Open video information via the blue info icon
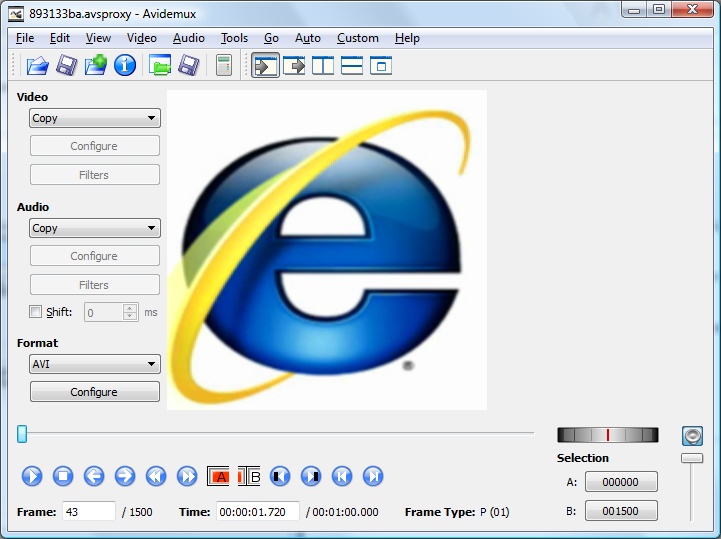Viewport: 721px width, 539px height. pyautogui.click(x=125, y=66)
